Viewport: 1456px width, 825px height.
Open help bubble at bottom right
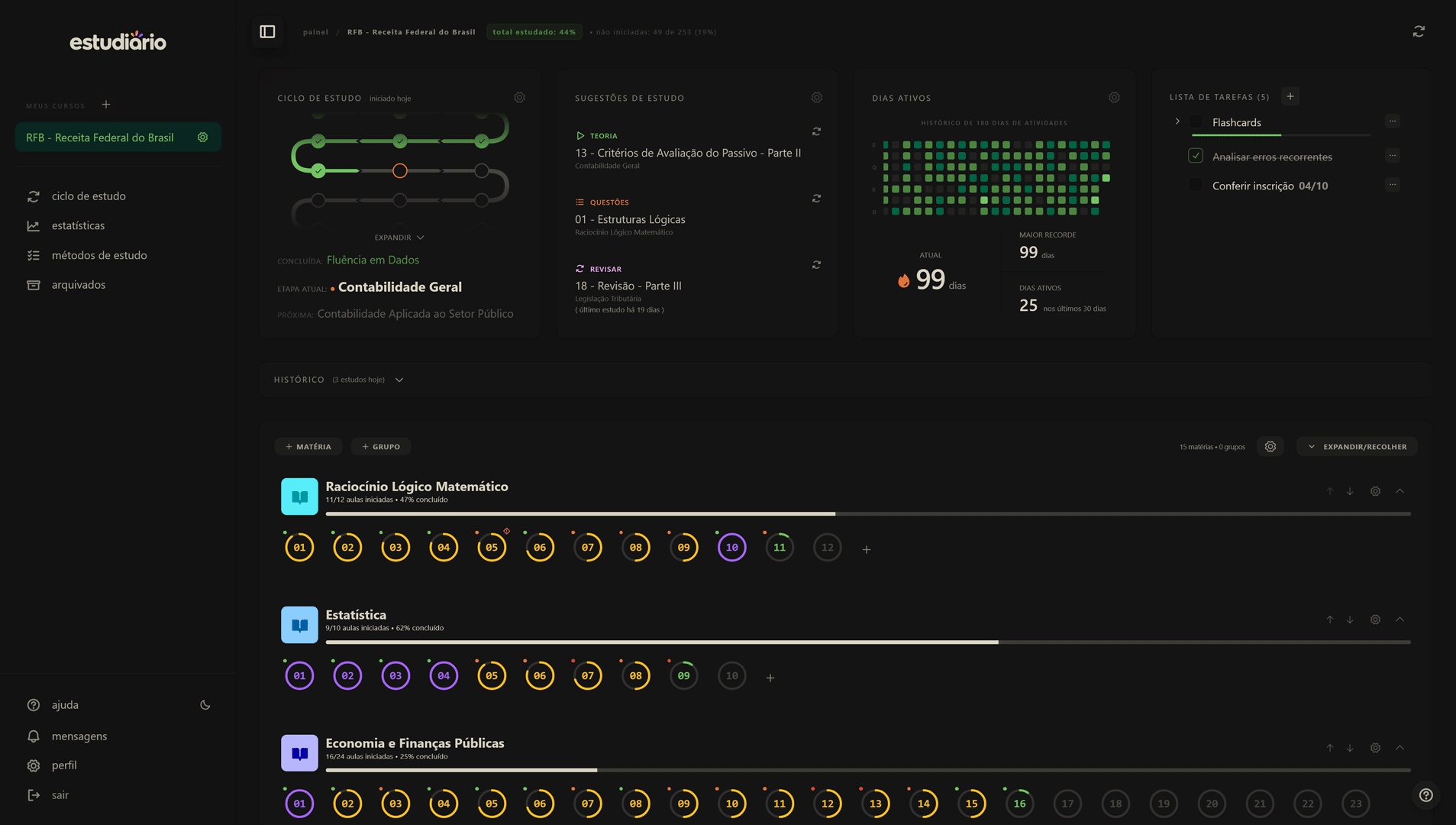pyautogui.click(x=1425, y=795)
